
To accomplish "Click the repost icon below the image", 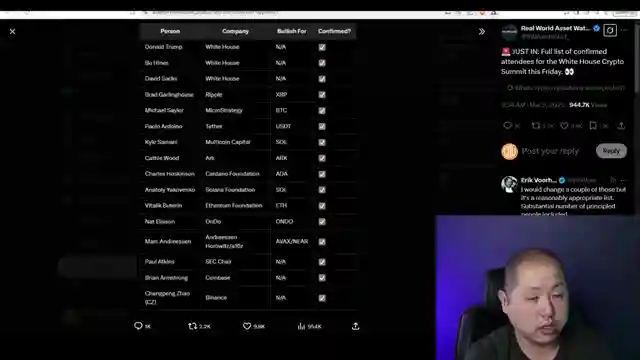I will (x=192, y=326).
